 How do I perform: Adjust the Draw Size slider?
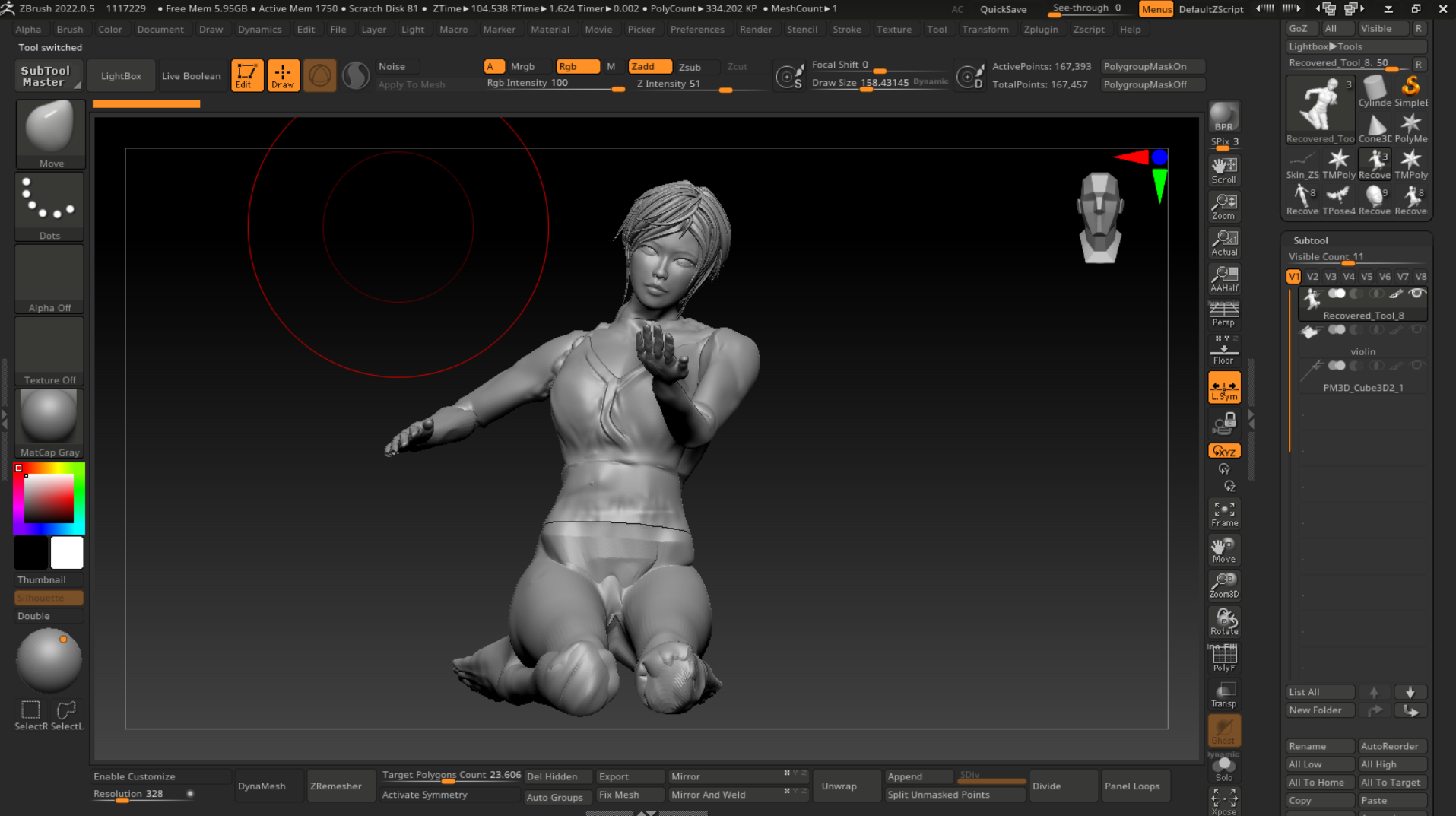(x=880, y=84)
